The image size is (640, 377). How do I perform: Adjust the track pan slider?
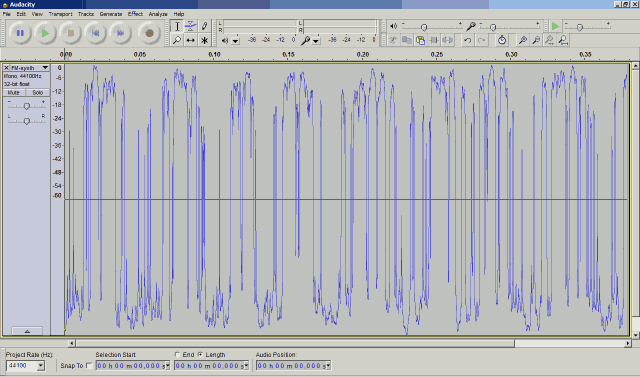tap(27, 121)
